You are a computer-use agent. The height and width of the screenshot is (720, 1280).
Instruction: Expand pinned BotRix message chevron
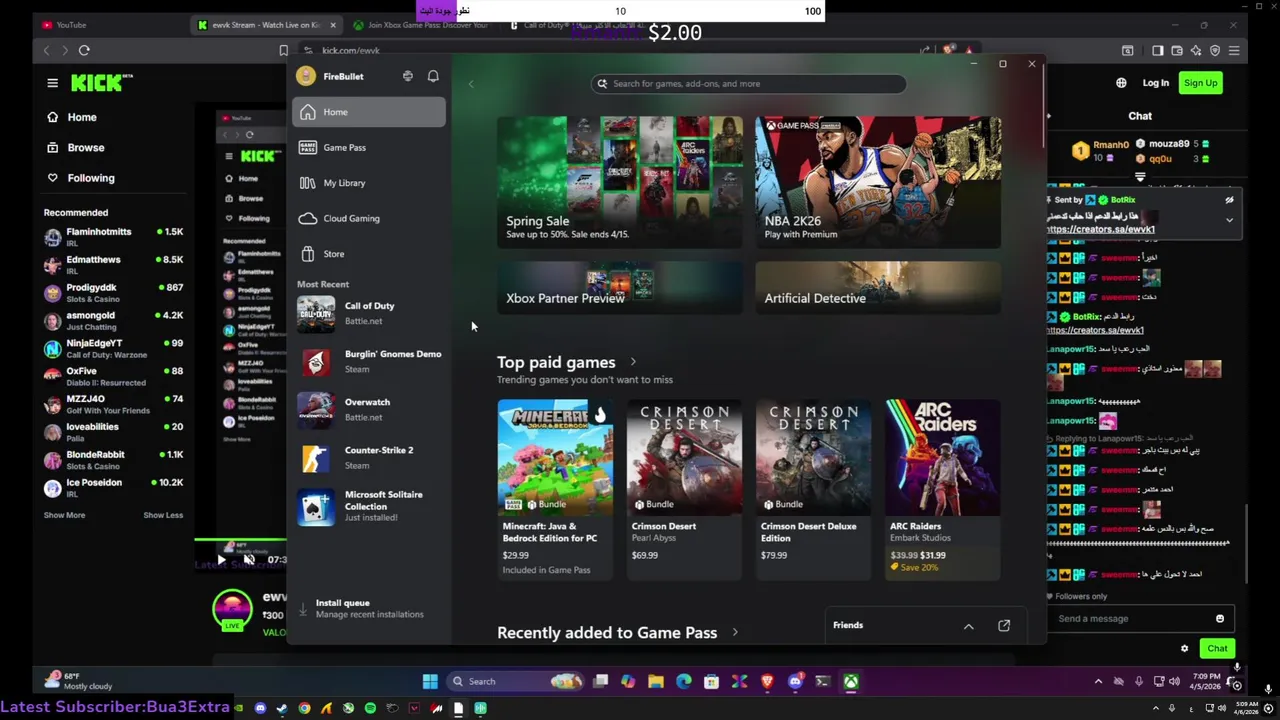pos(1229,220)
